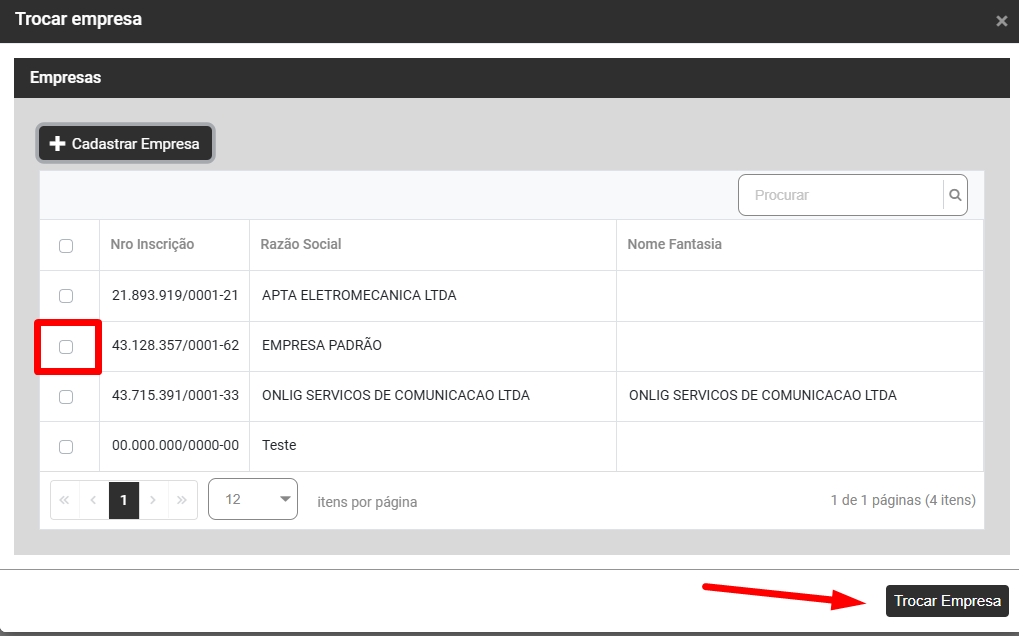Select cell 43.128.357/0001-62
The height and width of the screenshot is (636, 1019).
[175, 345]
